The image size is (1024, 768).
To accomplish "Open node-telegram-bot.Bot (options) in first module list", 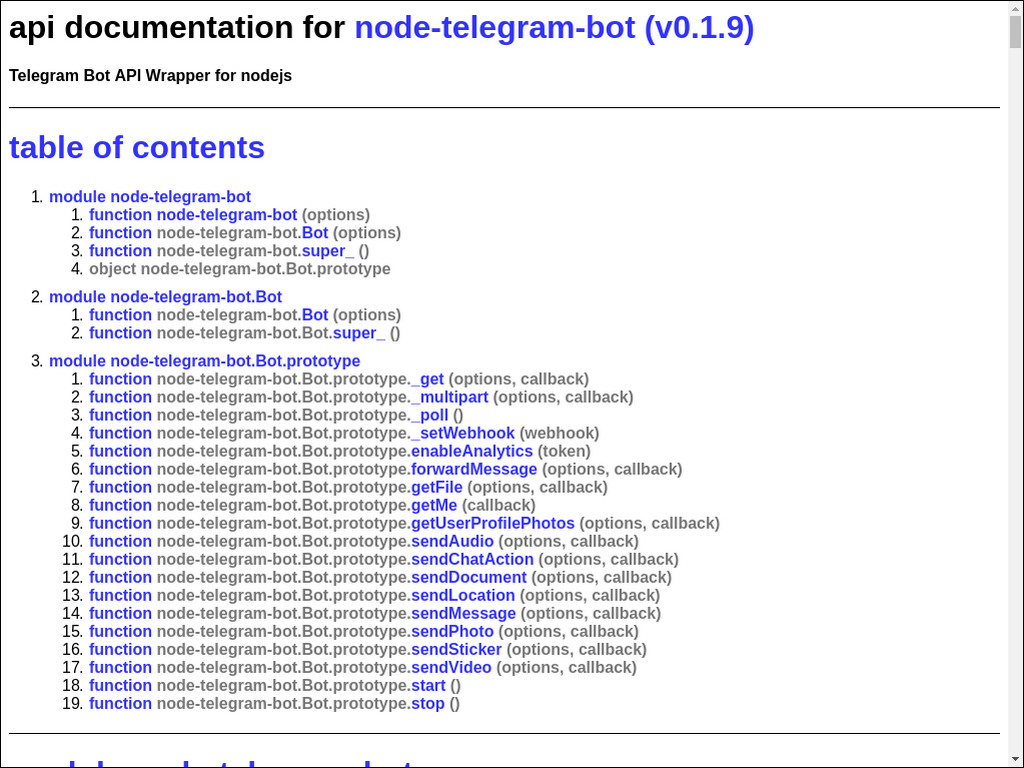I will click(245, 233).
